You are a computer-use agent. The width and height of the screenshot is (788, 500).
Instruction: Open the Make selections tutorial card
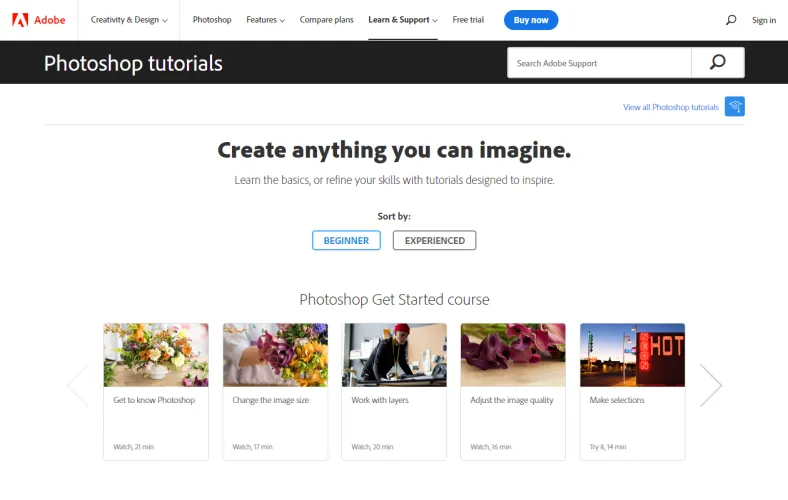[x=632, y=391]
